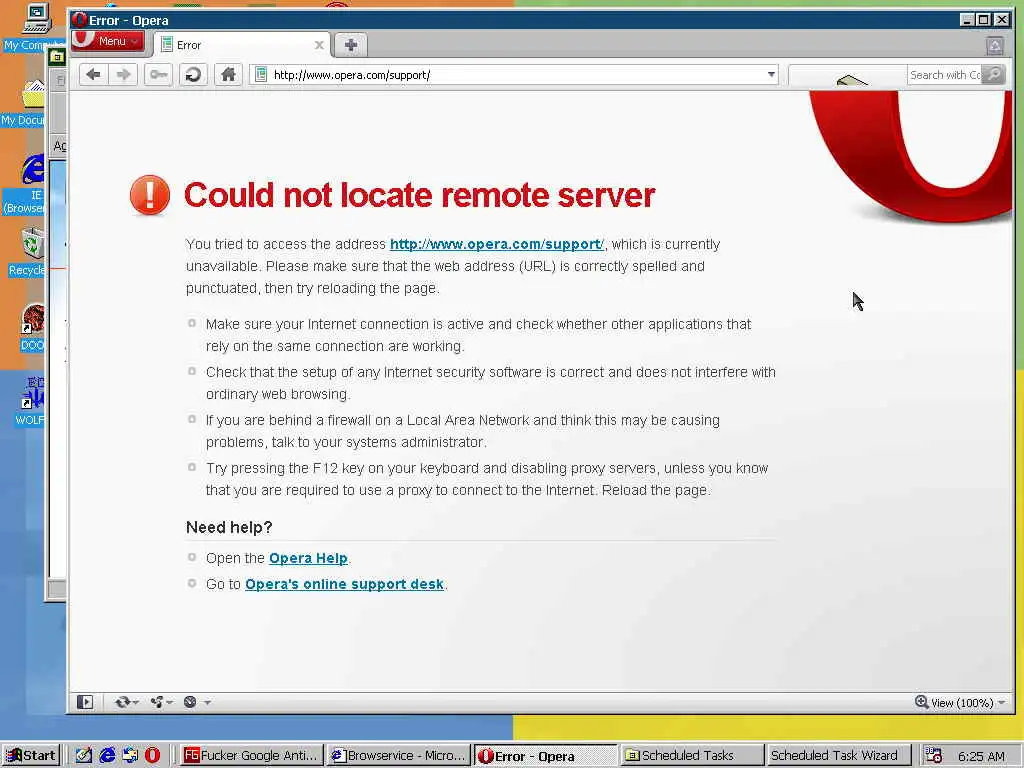Switch to Scheduled Tasks taskbar button

click(x=692, y=756)
